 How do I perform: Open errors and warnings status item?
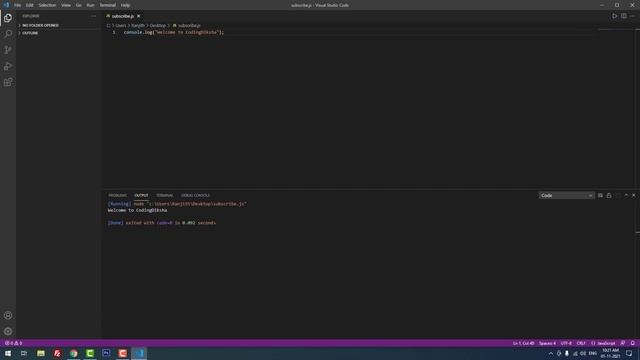coord(13,343)
